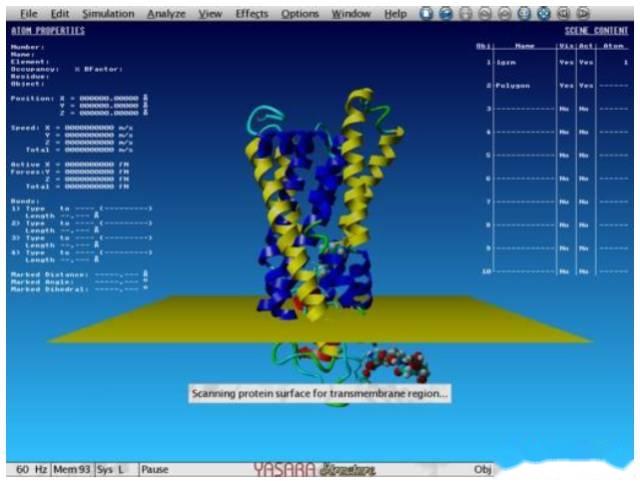This screenshot has height=481, width=640.
Task: Click the Bonds label in atom properties
Action: point(25,201)
